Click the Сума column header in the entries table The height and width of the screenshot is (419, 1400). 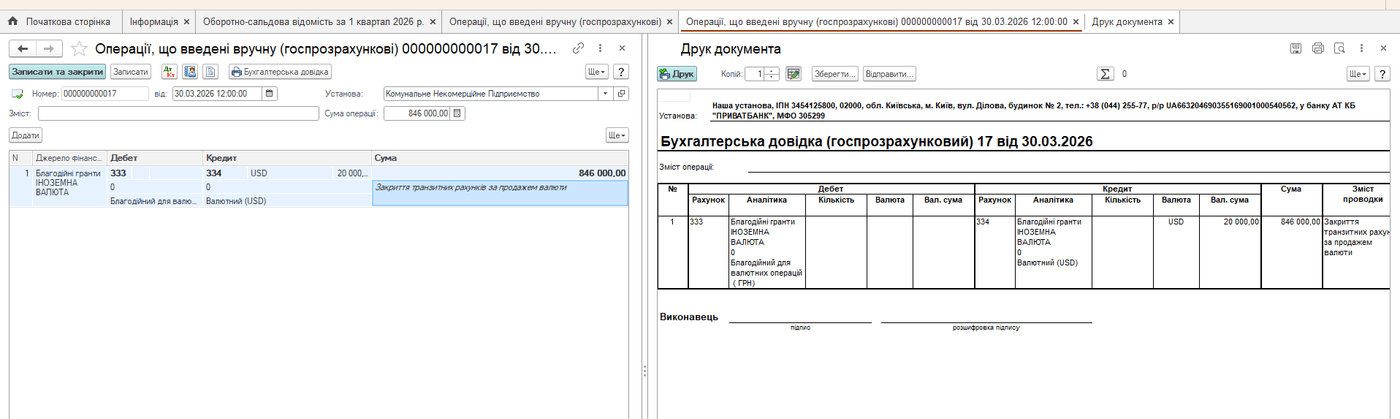[x=500, y=158]
